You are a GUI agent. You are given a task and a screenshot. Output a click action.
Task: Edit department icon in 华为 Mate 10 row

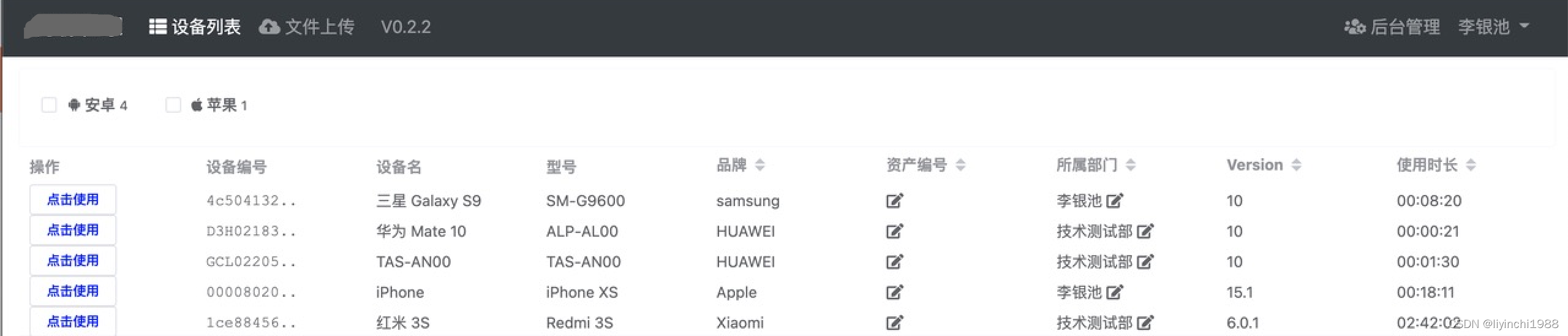tap(1145, 231)
